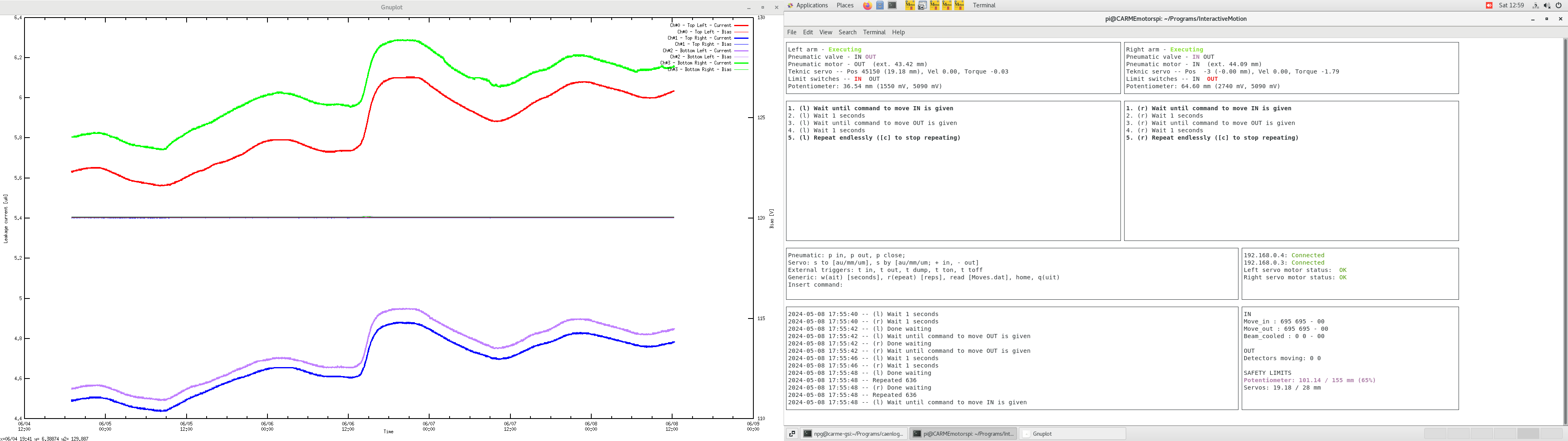Click the red AnyDesk tray icon
This screenshot has height=441, width=1568.
click(1489, 5)
